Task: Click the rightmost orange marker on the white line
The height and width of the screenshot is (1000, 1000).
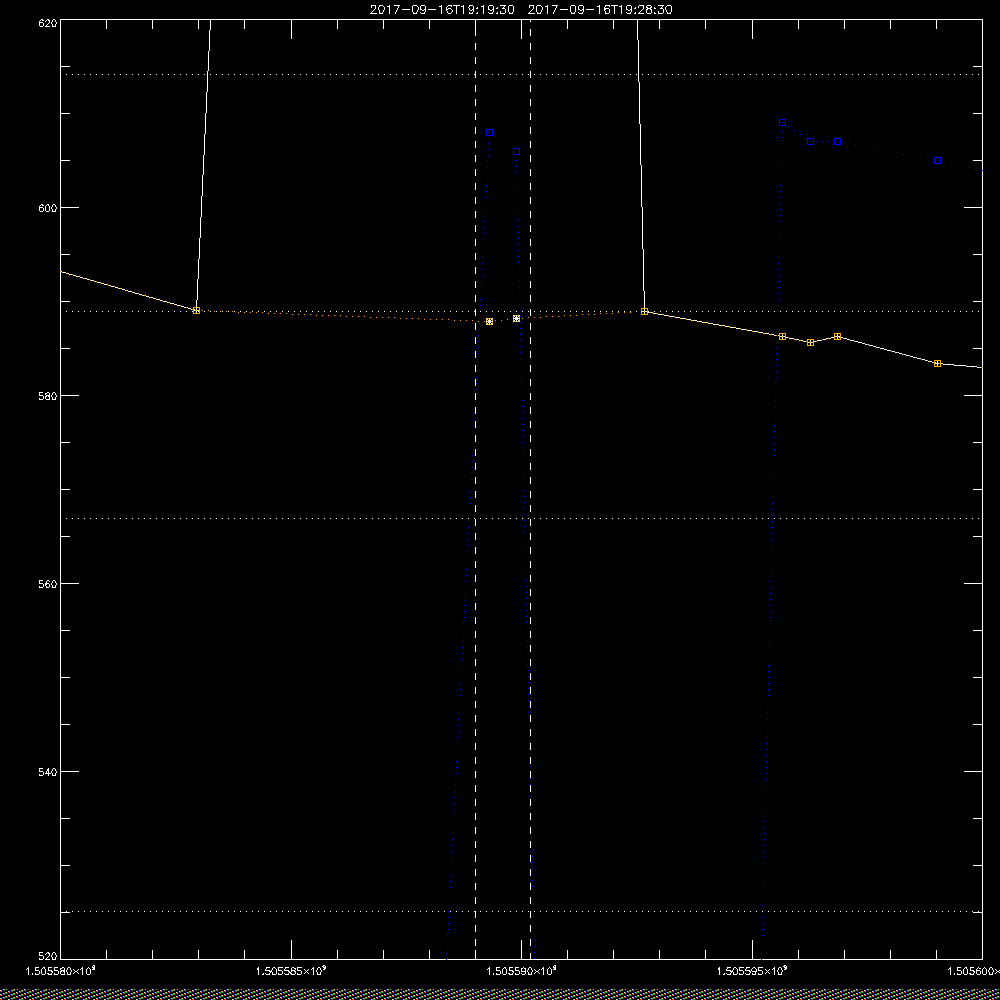Action: [938, 364]
